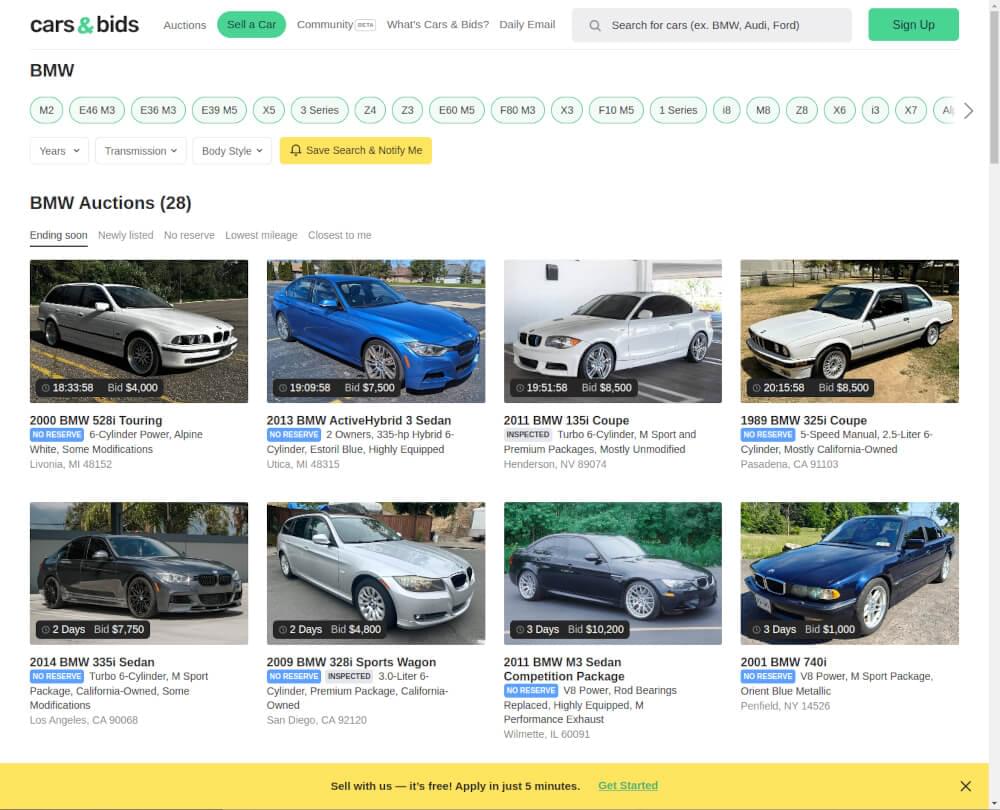Click the Sell a Car button

[251, 24]
